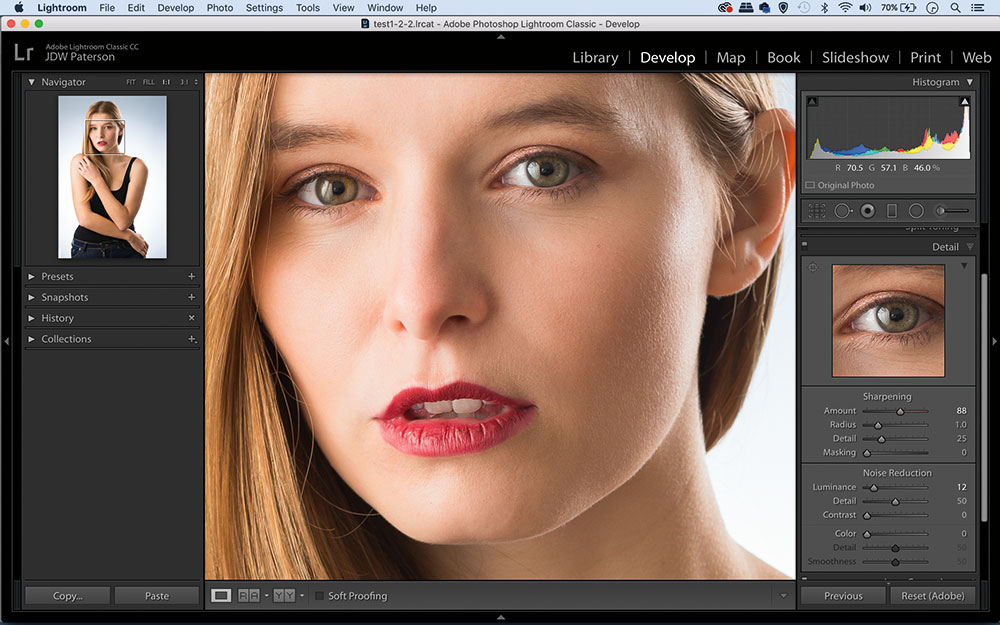
Task: Toggle the Detail panel on/off switch
Action: (x=804, y=244)
